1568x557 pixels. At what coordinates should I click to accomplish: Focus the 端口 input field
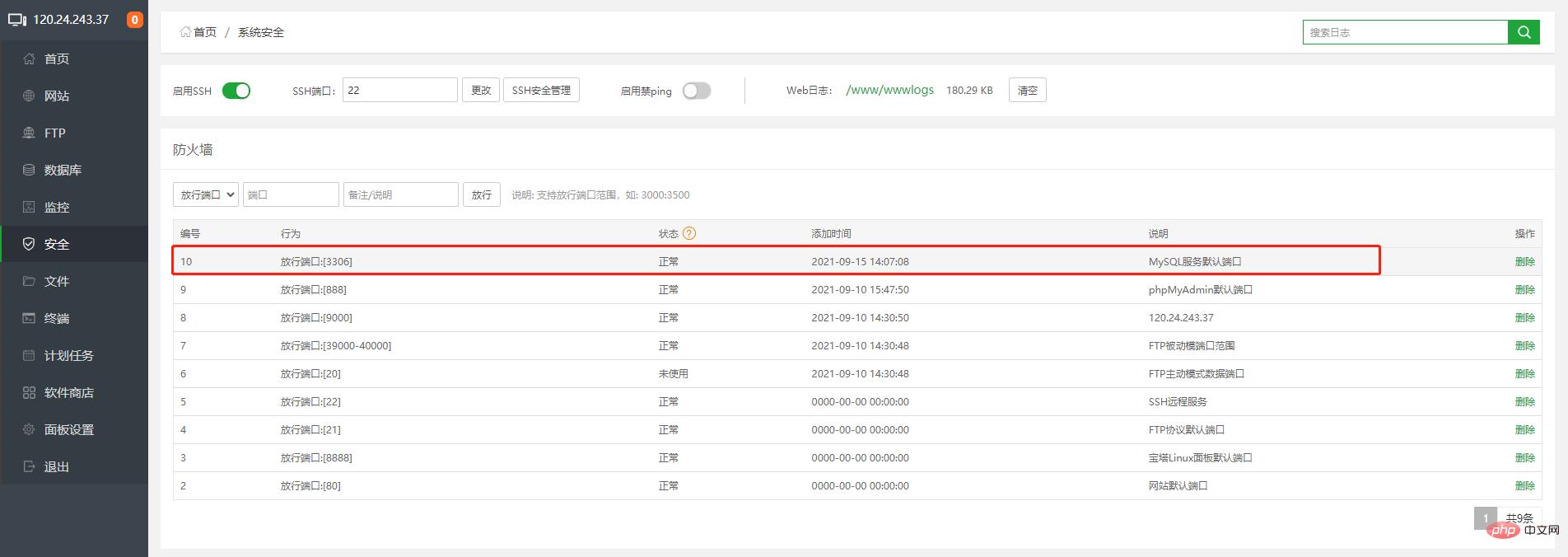tap(291, 194)
